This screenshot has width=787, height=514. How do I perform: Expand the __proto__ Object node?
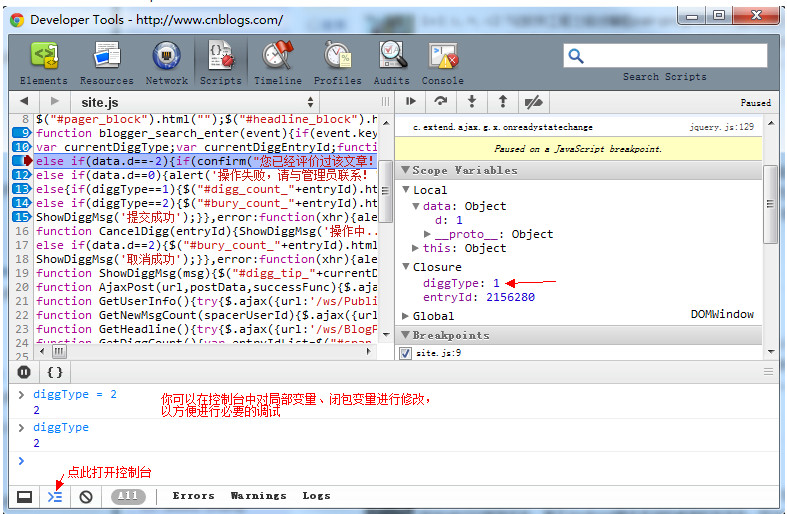click(x=427, y=233)
